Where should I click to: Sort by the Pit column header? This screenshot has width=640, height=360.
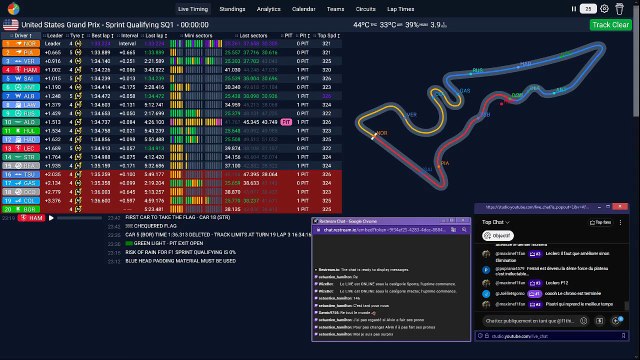coord(302,36)
